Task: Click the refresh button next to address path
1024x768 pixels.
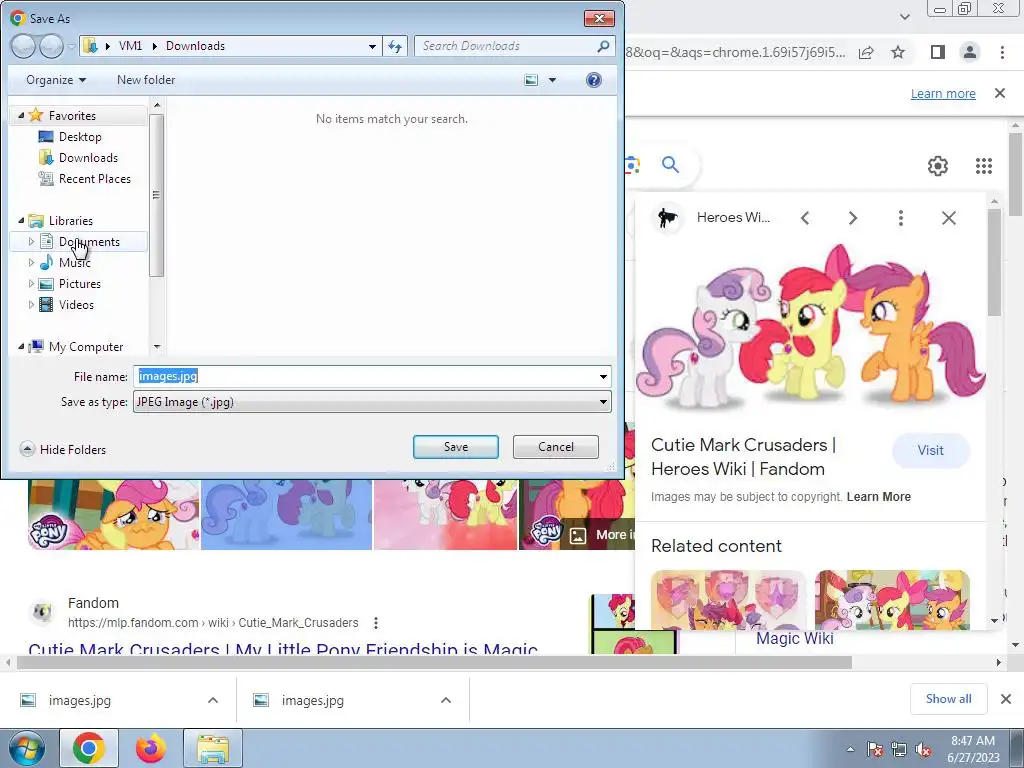Action: click(395, 46)
